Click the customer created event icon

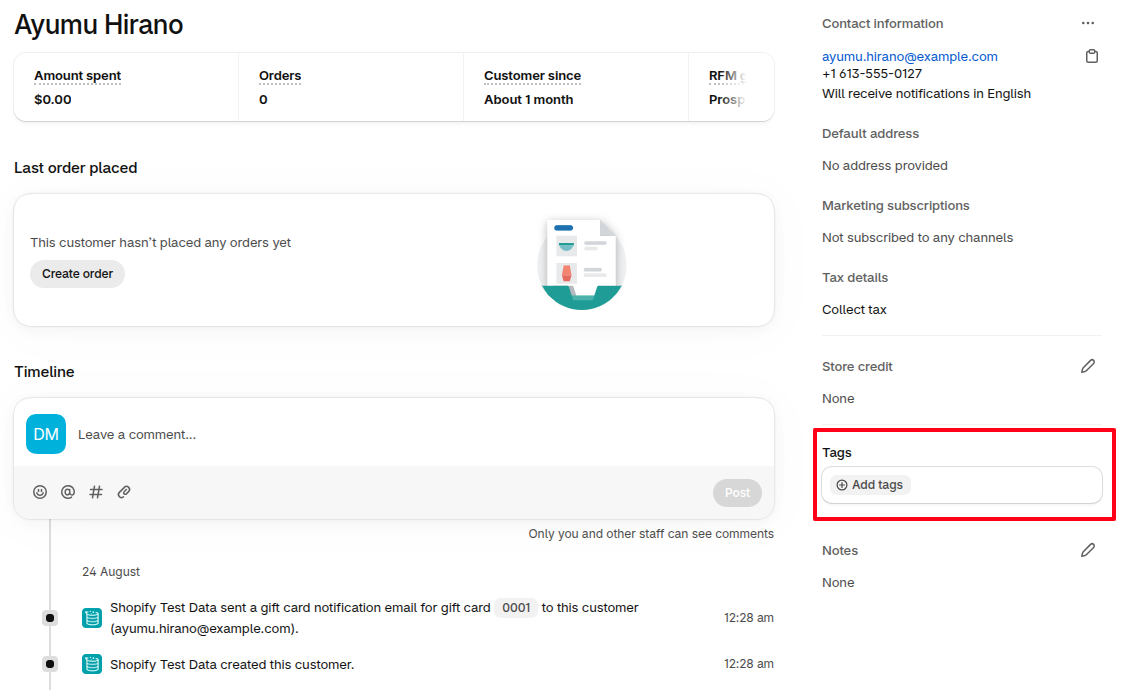tap(92, 664)
